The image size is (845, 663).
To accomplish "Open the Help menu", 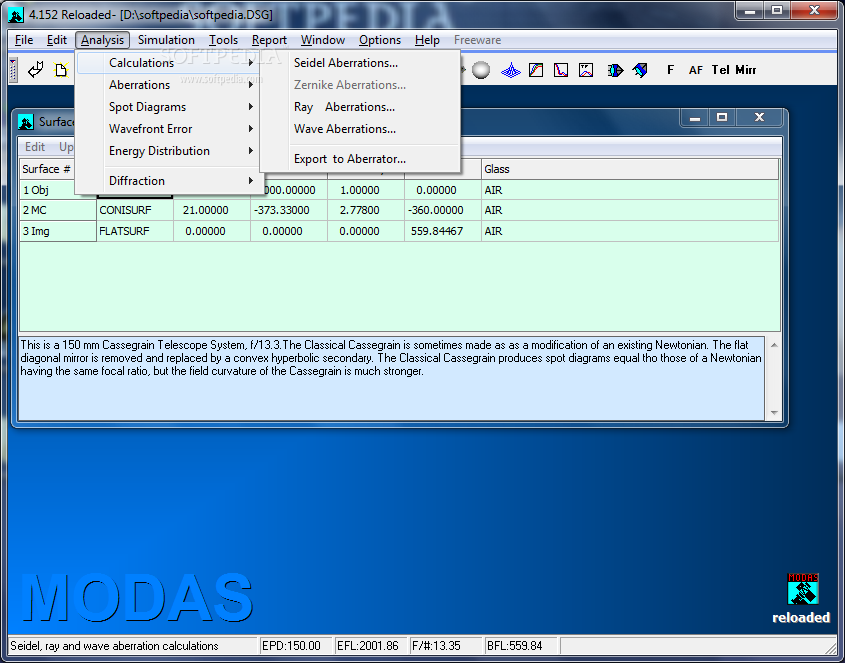I will [427, 40].
